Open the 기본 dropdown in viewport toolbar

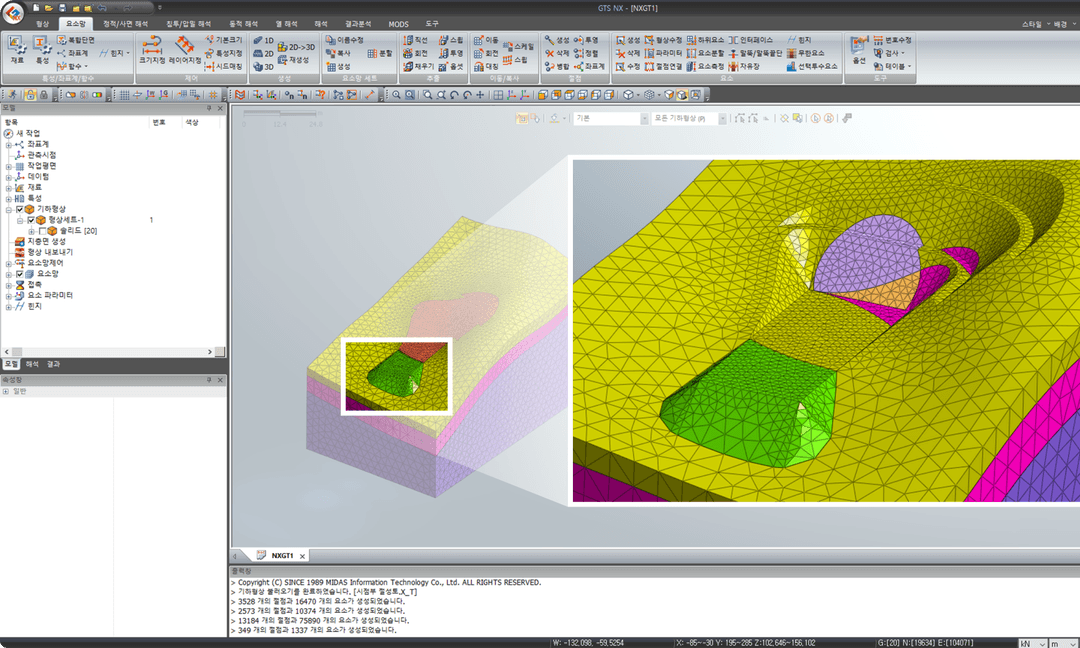coord(644,118)
